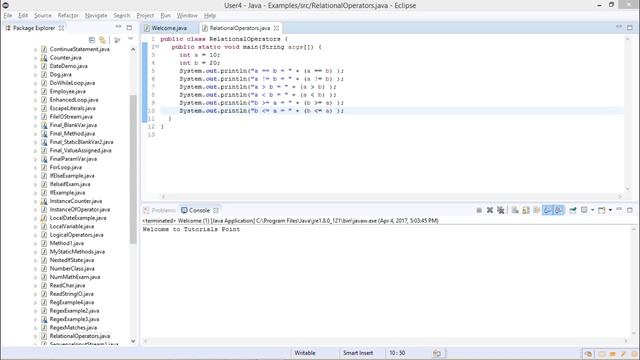Click line 10 in the code editor
Image resolution: width=640 pixels, height=360 pixels.
(x=392, y=111)
